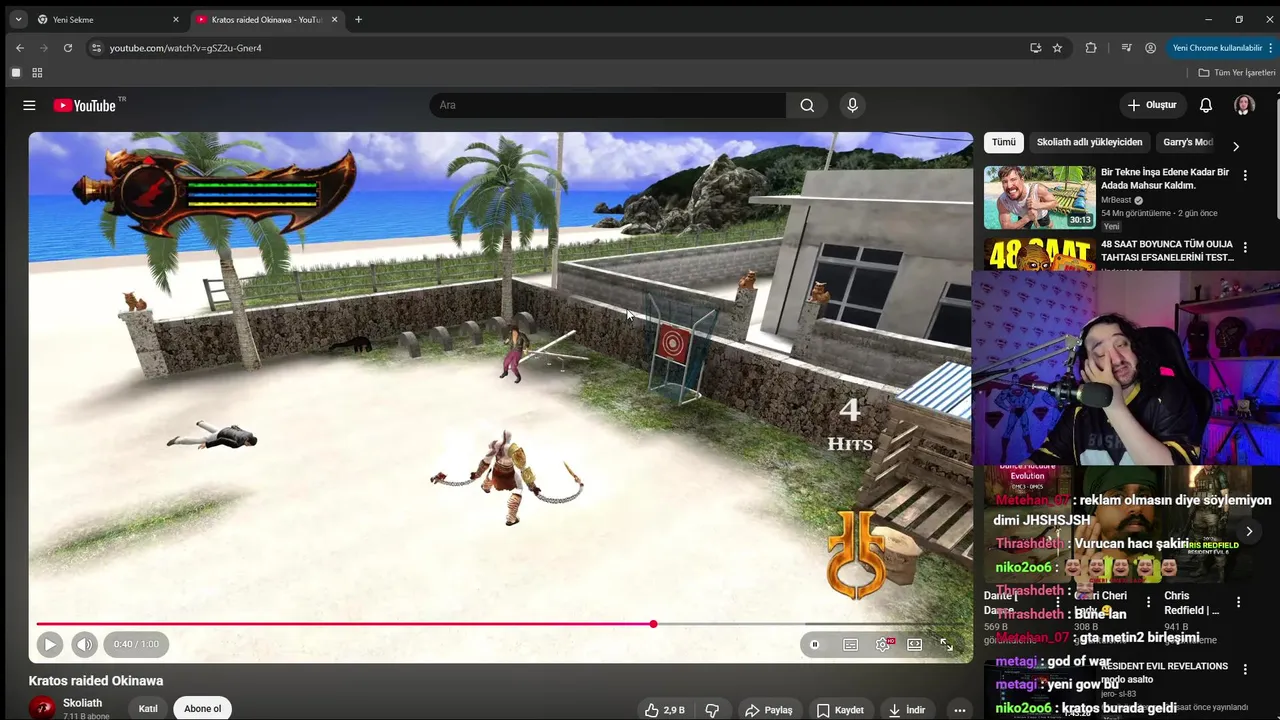
Task: Open the YouTube account avatar menu
Action: (x=1244, y=105)
